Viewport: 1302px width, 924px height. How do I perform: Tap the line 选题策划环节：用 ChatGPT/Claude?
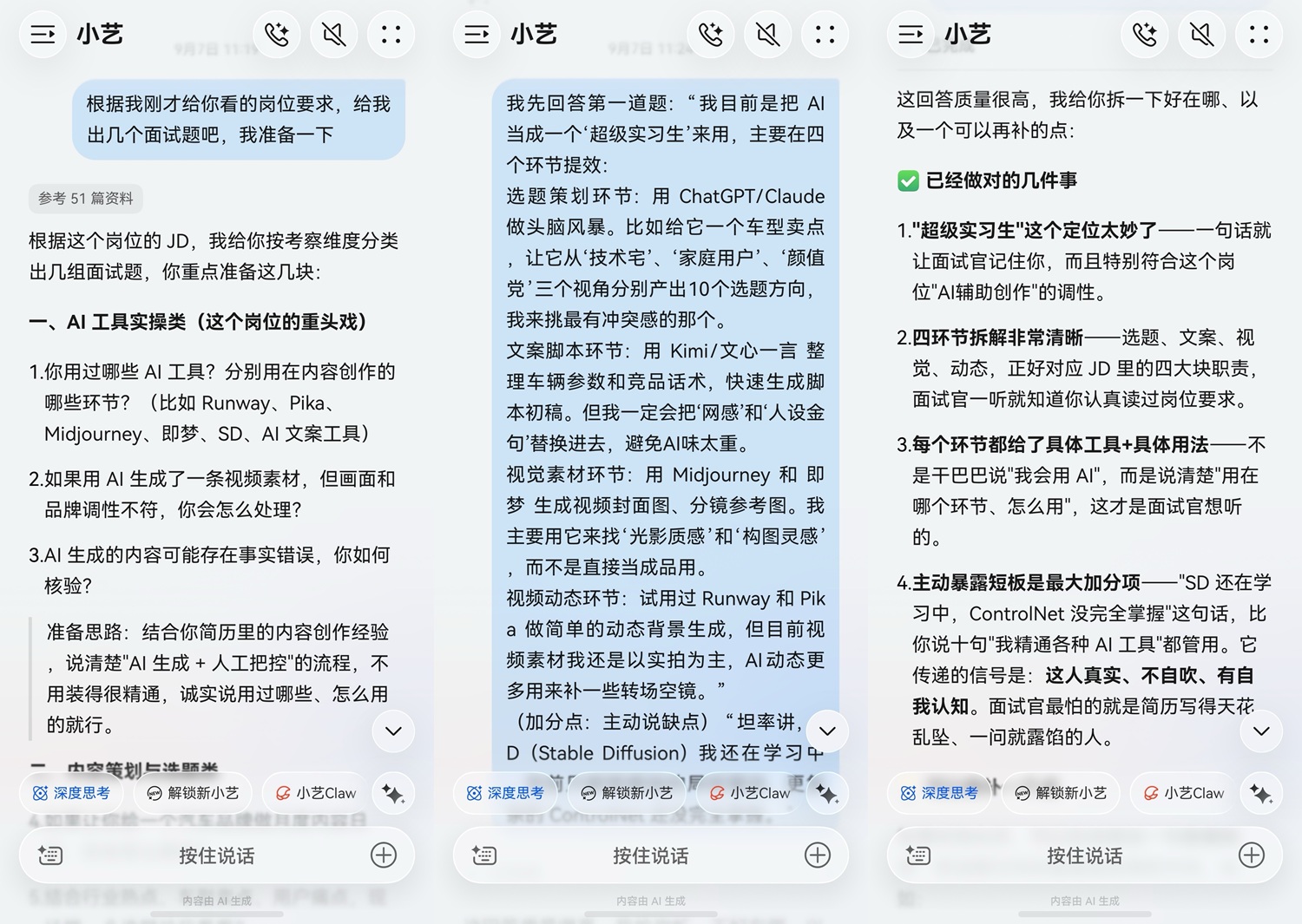click(x=666, y=196)
